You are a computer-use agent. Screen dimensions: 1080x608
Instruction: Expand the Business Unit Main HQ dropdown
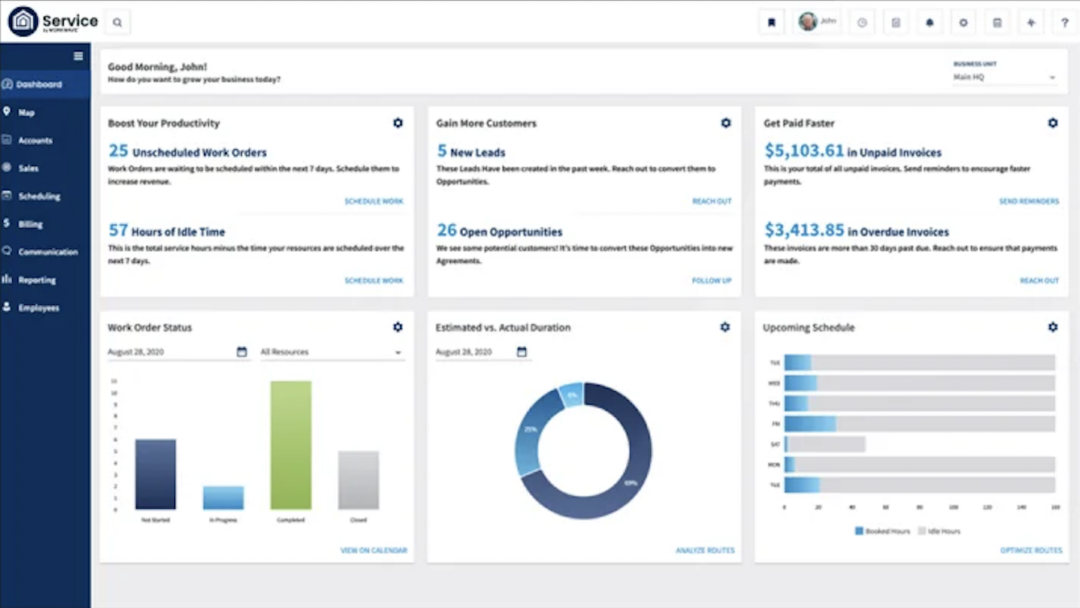pos(1005,75)
